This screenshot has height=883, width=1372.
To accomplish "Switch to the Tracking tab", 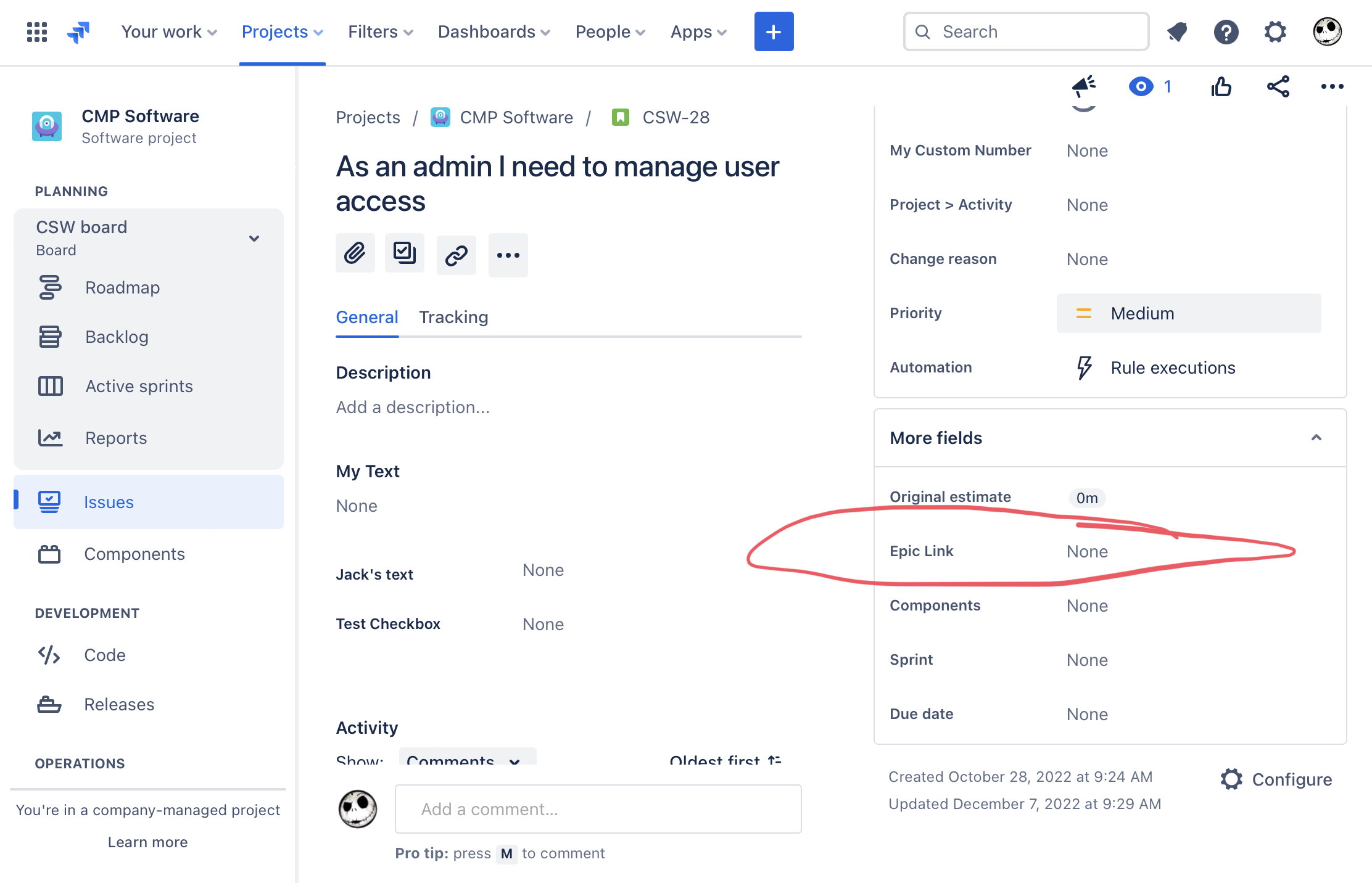I will pyautogui.click(x=453, y=317).
